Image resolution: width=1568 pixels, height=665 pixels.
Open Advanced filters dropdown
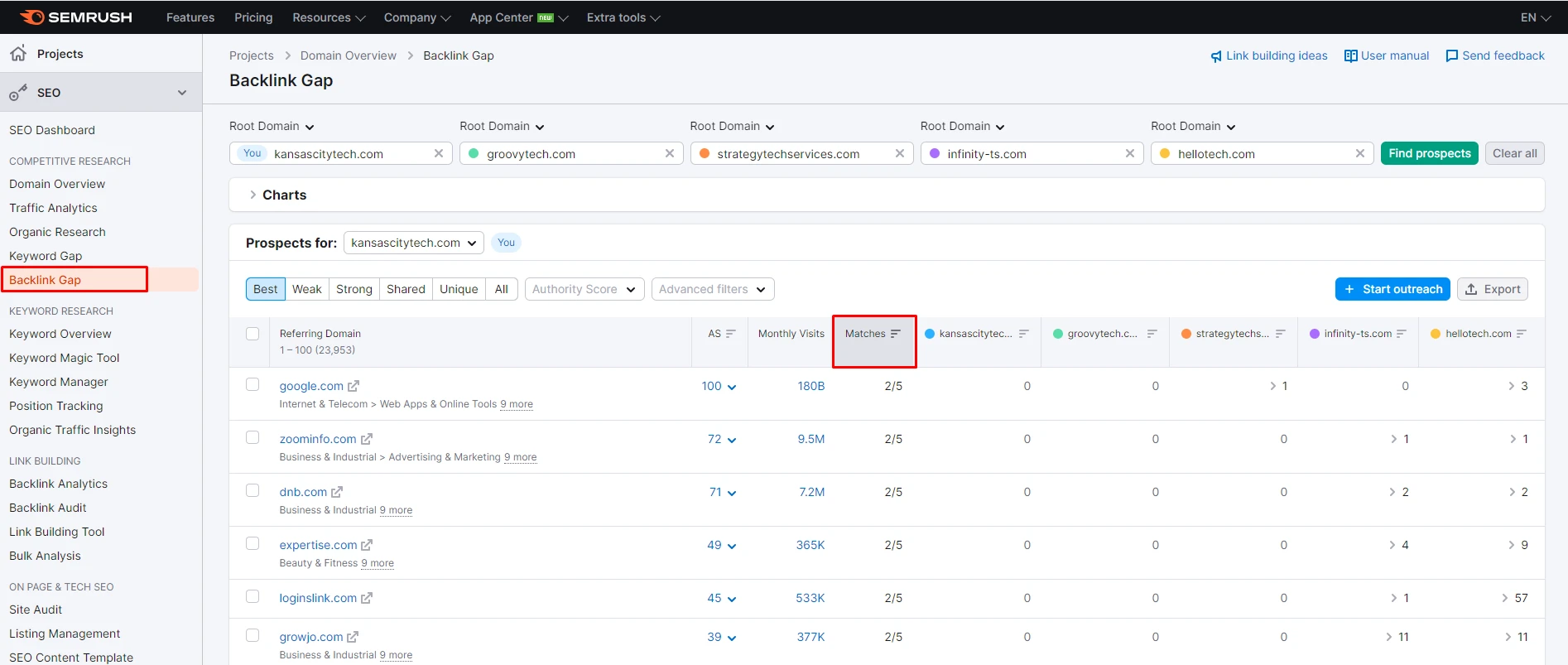713,289
